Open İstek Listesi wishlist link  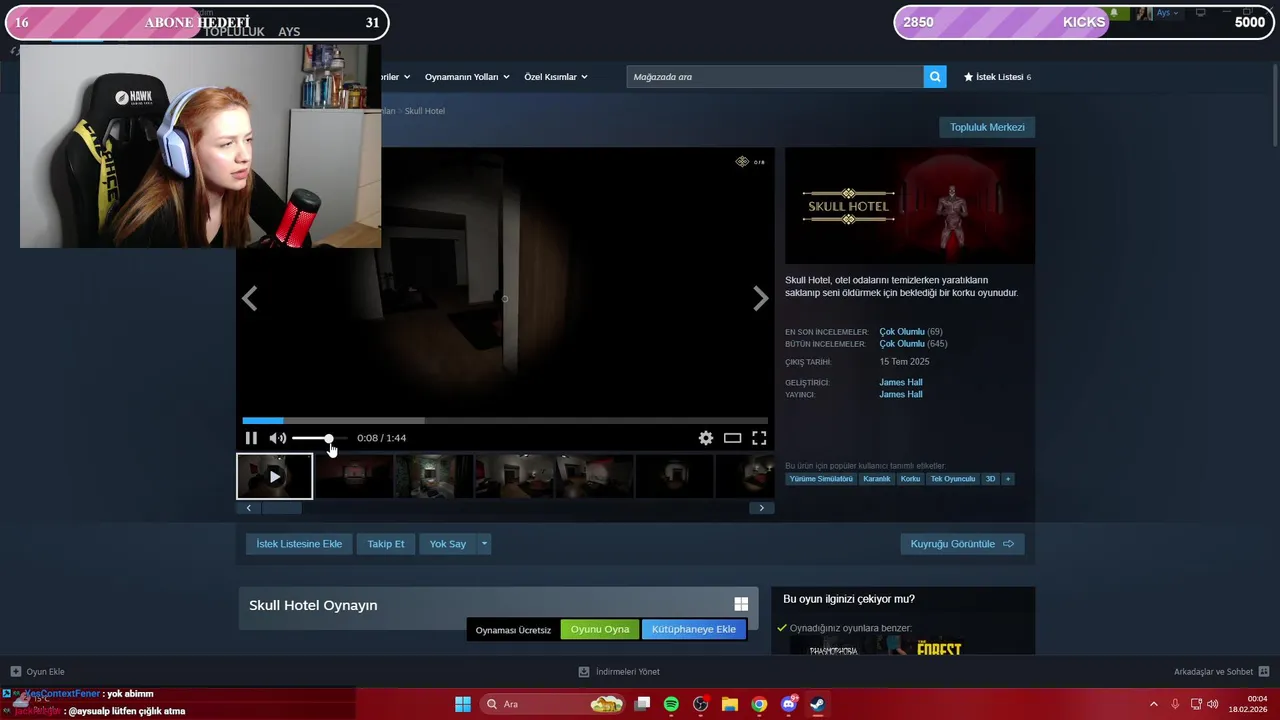997,77
